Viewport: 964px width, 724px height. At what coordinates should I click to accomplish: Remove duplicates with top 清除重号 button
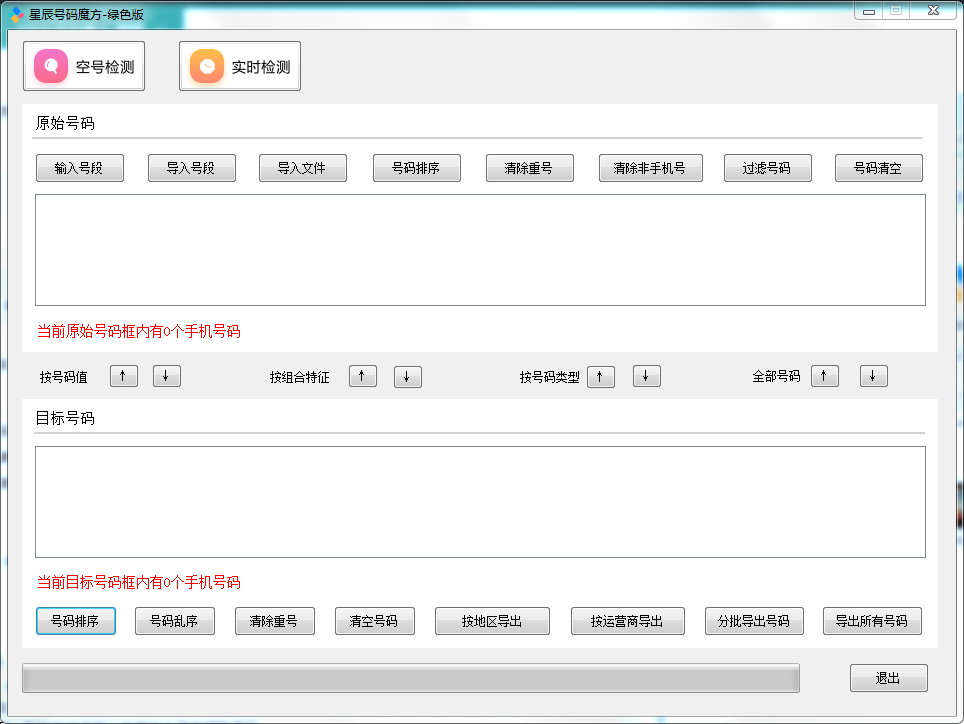click(x=530, y=168)
